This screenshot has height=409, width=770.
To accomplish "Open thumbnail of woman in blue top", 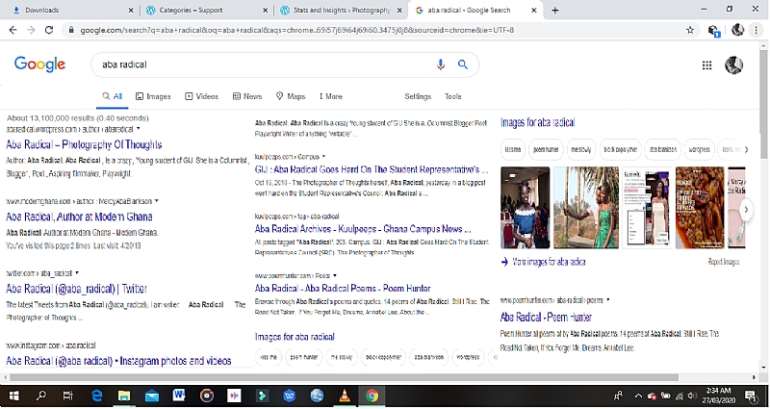I will click(x=525, y=208).
